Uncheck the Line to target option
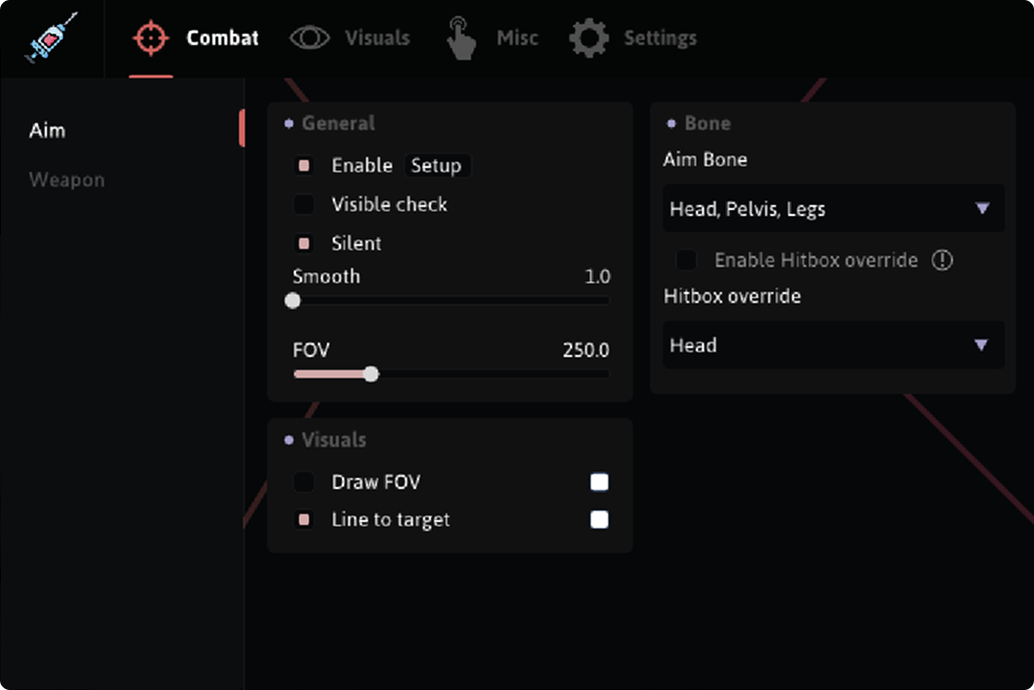Screen dimensions: 1034x690 coord(304,520)
